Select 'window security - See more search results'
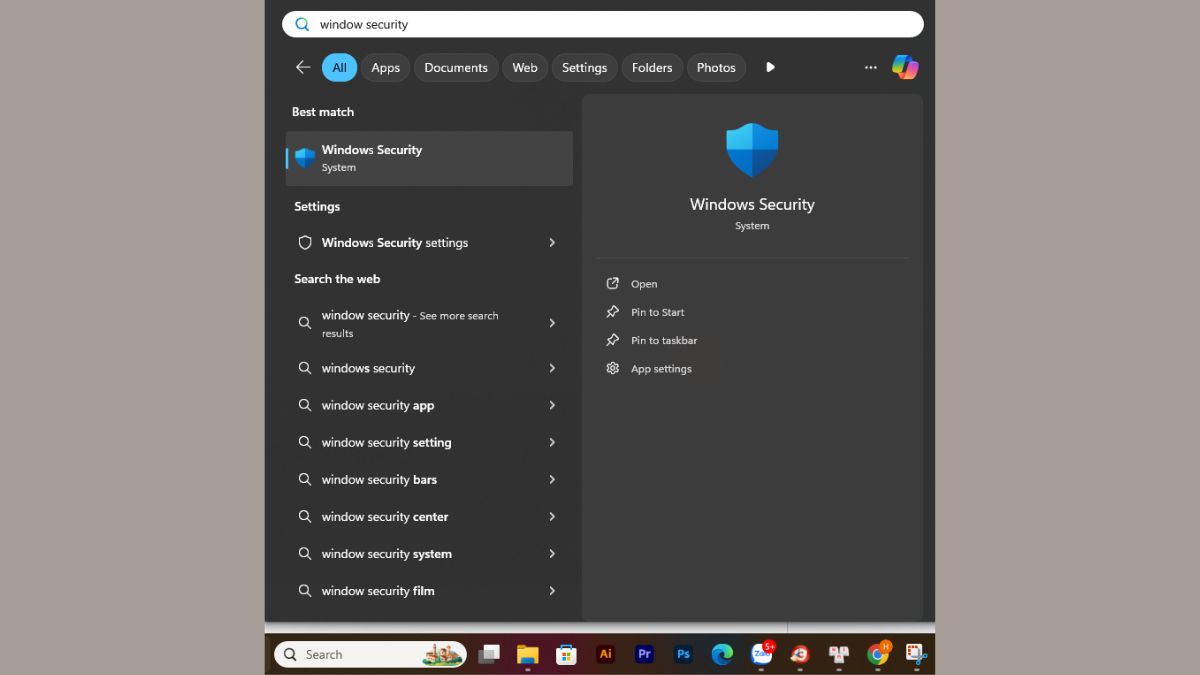 (x=429, y=323)
